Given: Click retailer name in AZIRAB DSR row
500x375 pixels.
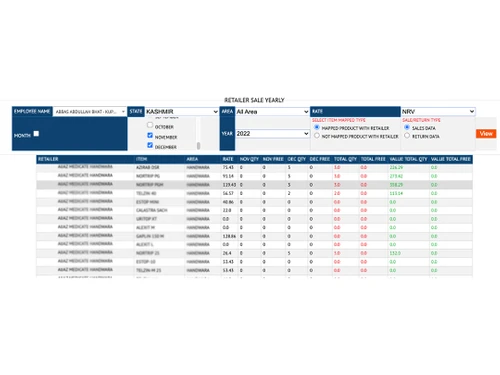Looking at the screenshot, I should (85, 167).
